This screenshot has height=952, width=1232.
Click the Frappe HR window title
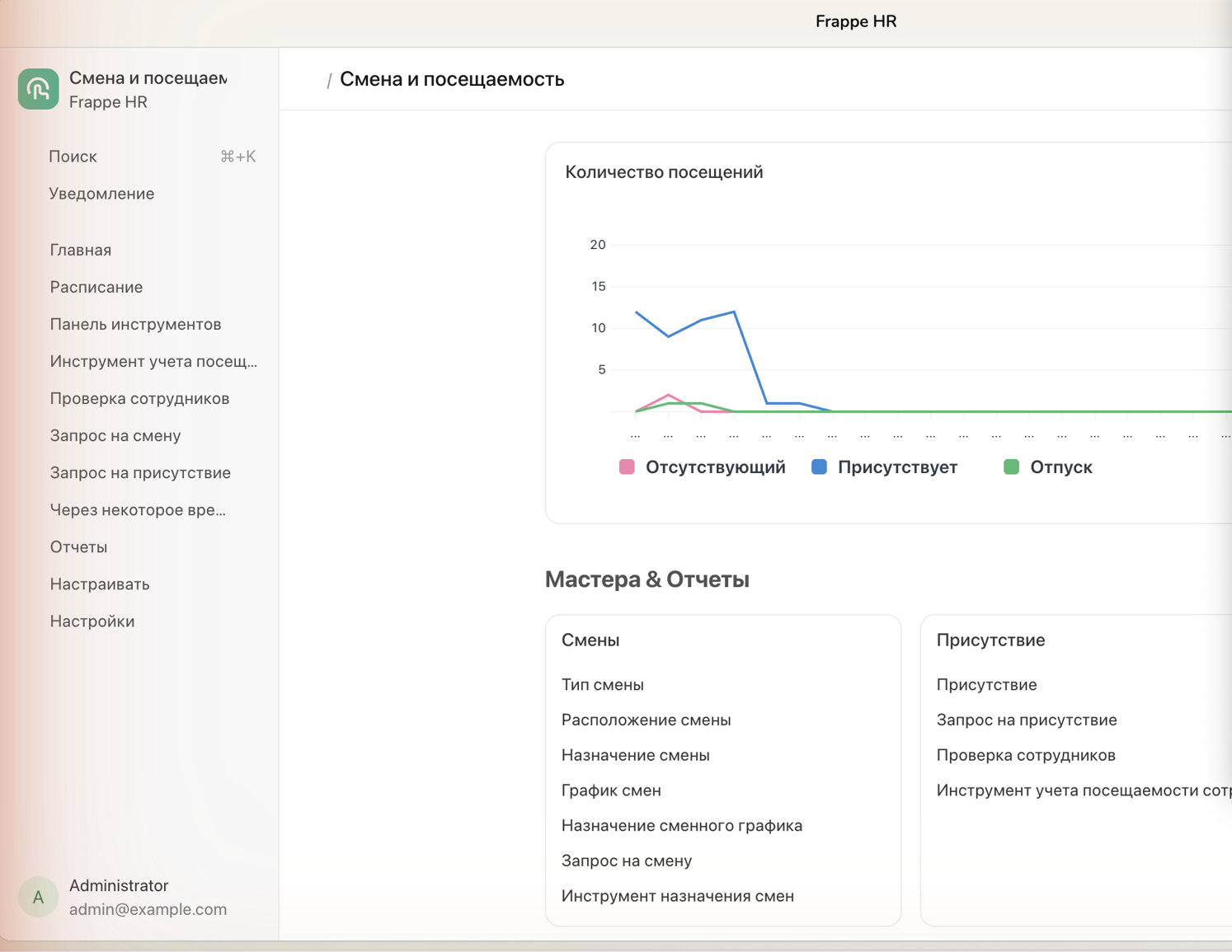tap(856, 21)
